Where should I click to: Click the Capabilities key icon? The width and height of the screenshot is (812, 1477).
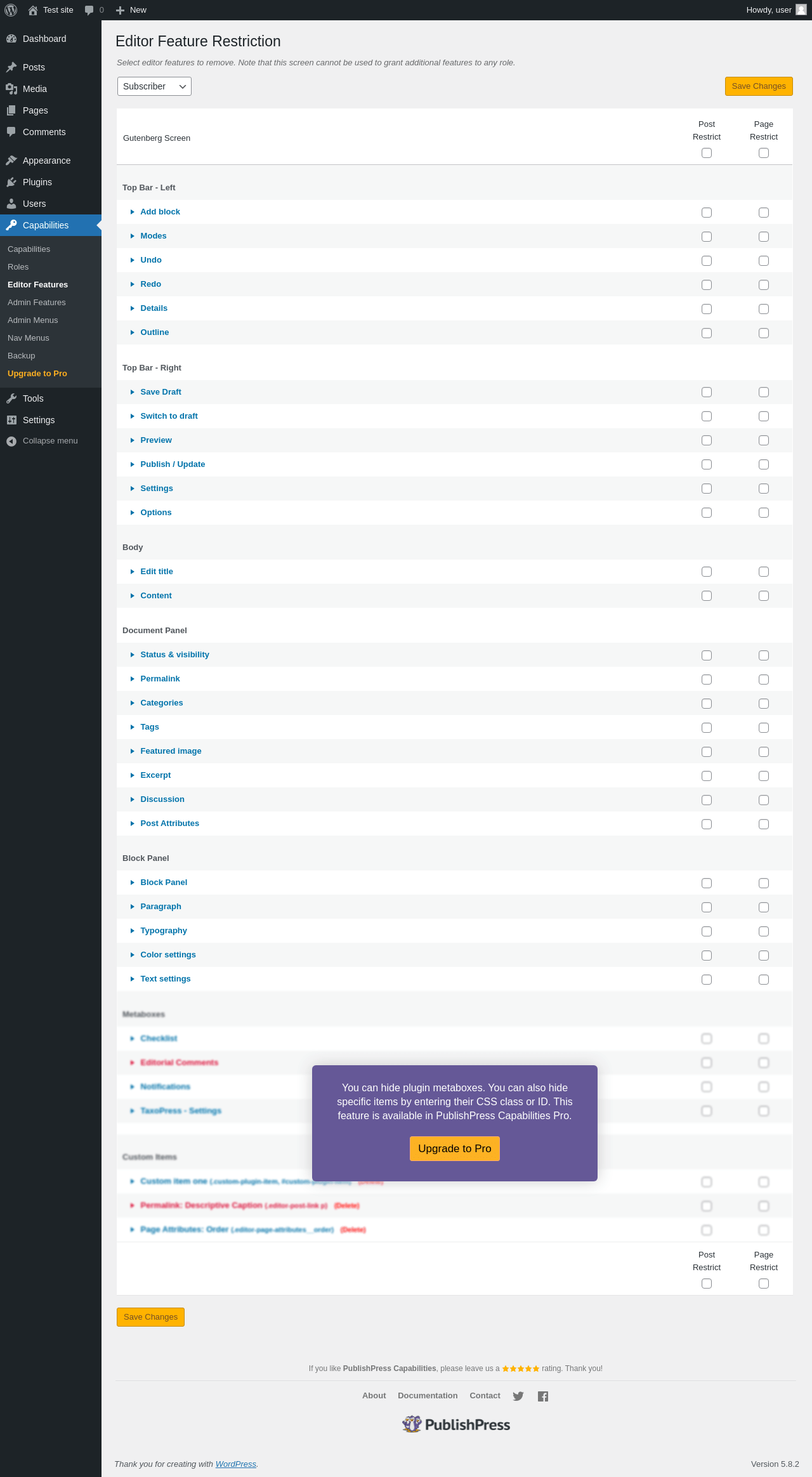(11, 225)
